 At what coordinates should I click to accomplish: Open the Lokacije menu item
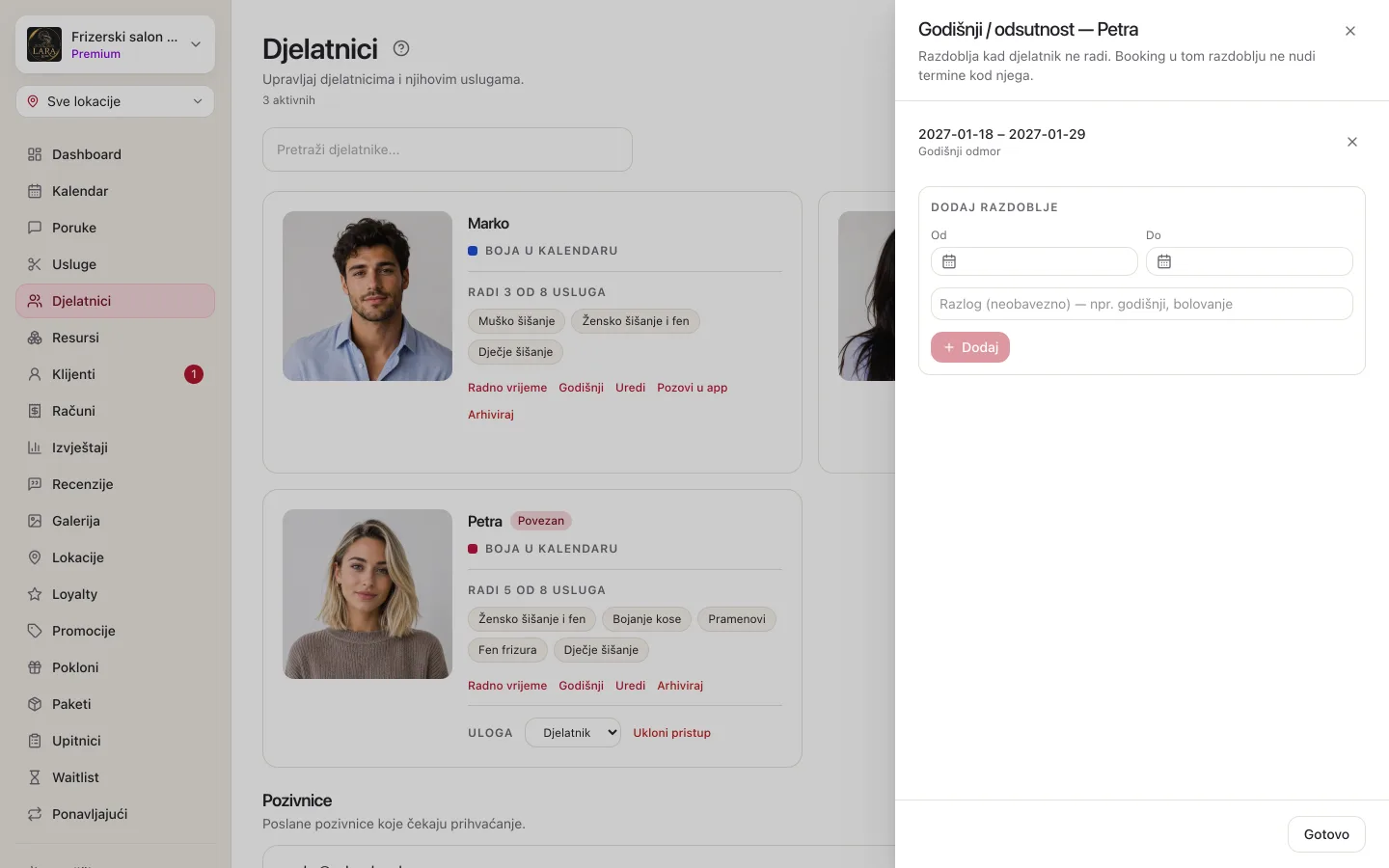[115, 557]
